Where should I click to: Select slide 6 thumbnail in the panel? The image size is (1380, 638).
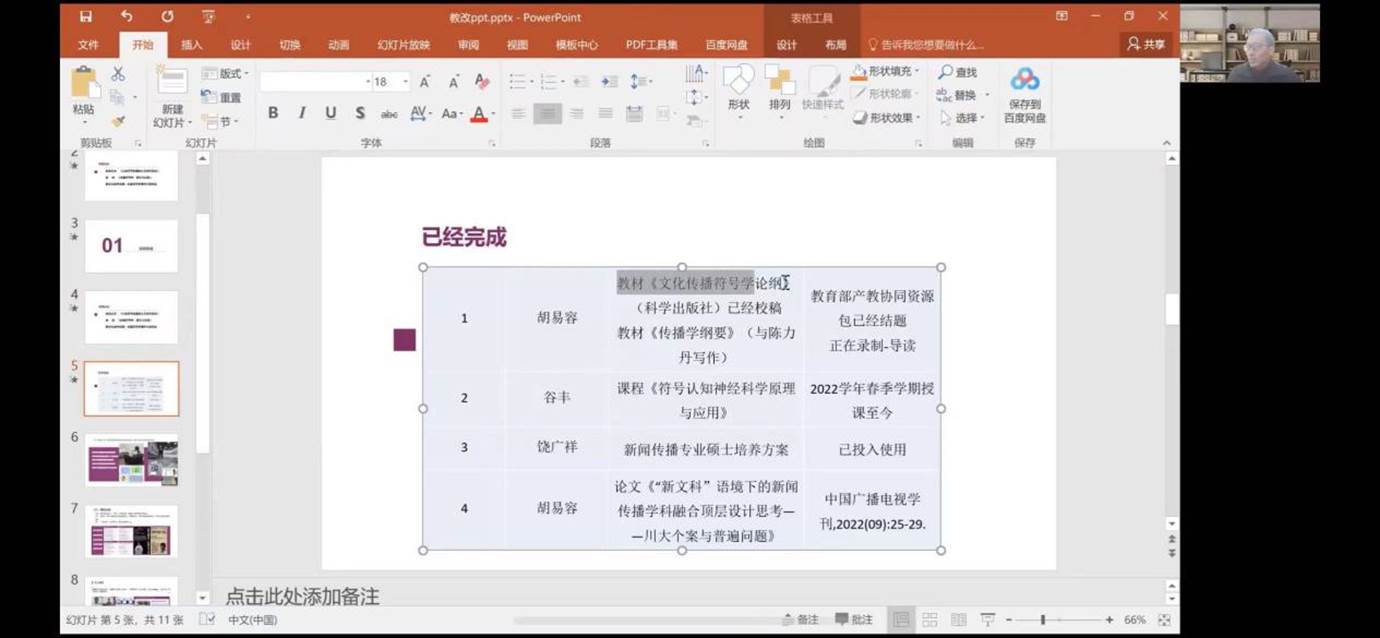click(x=133, y=459)
